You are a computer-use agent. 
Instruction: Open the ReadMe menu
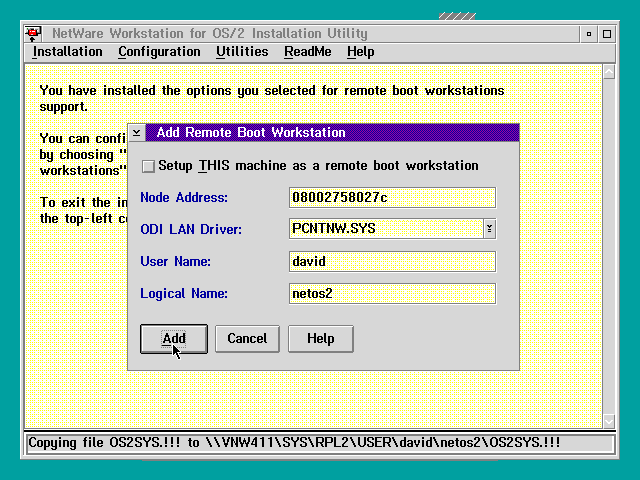coord(308,52)
